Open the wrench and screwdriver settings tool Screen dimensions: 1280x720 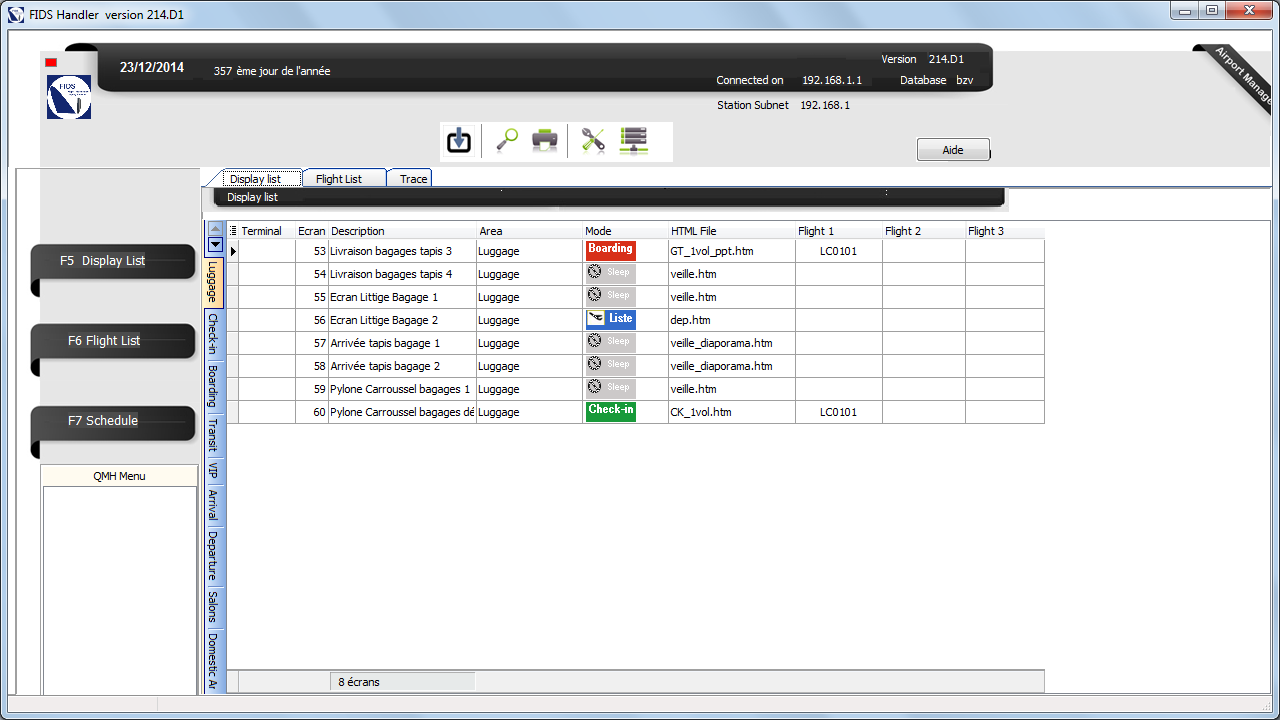(x=593, y=141)
